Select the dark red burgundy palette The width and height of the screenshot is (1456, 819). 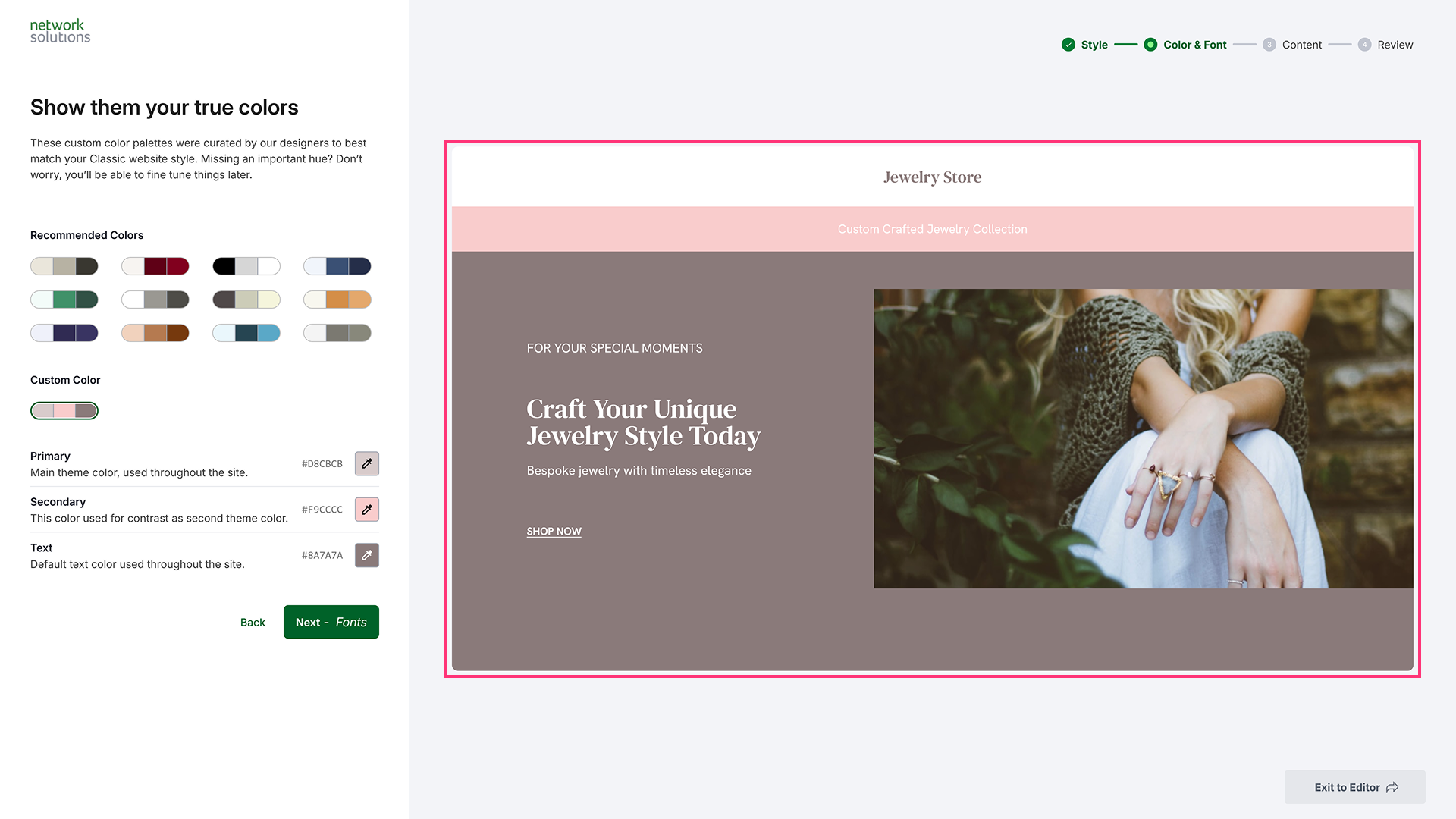pos(155,266)
